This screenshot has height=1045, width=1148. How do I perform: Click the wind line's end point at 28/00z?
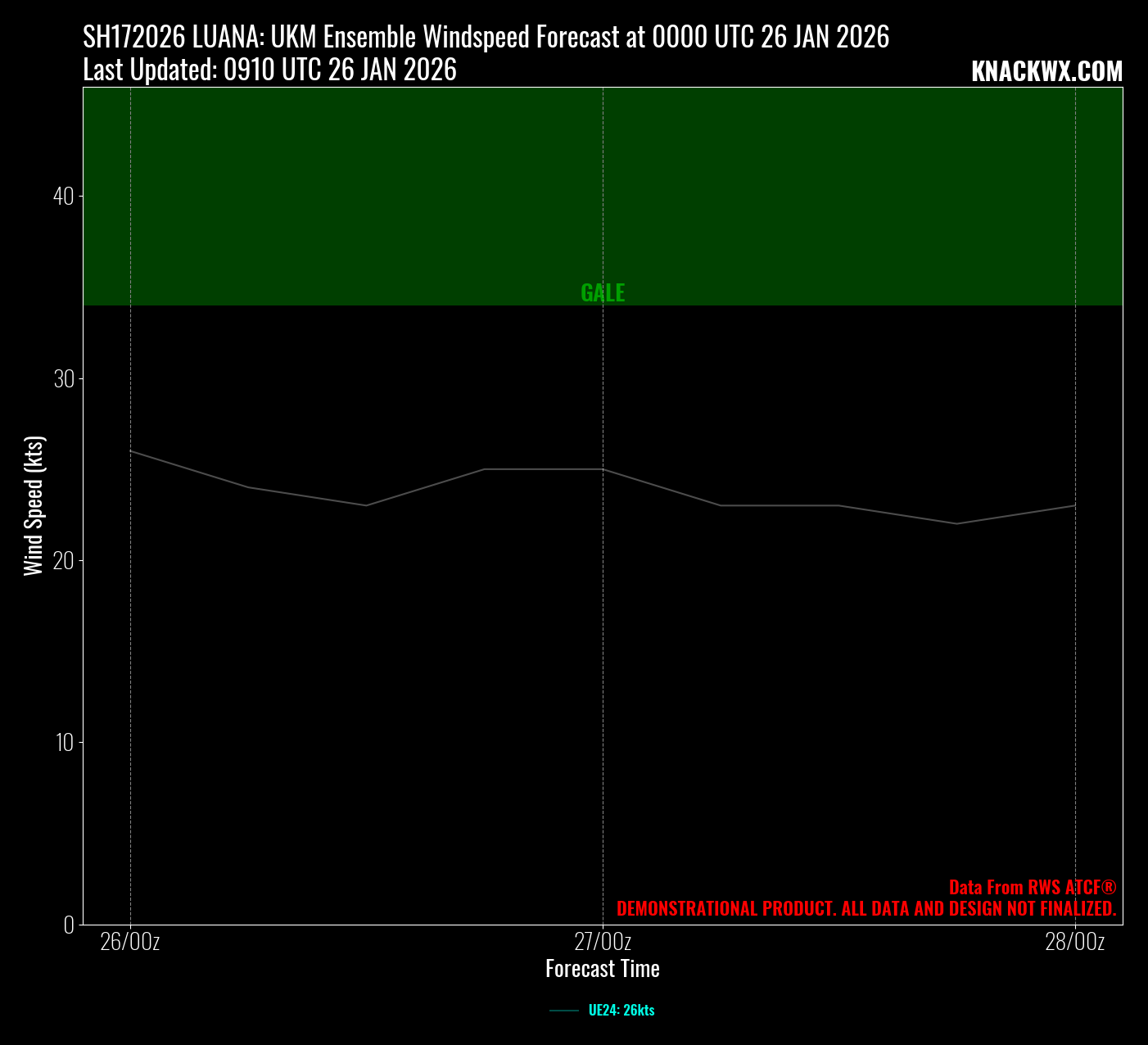pyautogui.click(x=1074, y=505)
